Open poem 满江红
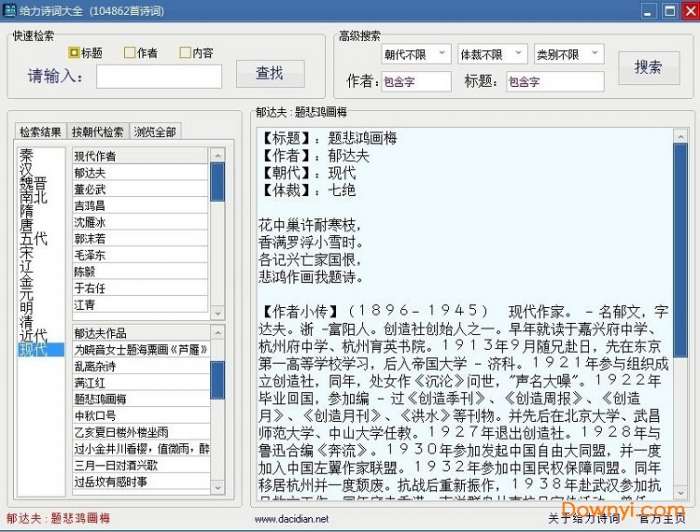700x532 pixels. click(x=141, y=382)
